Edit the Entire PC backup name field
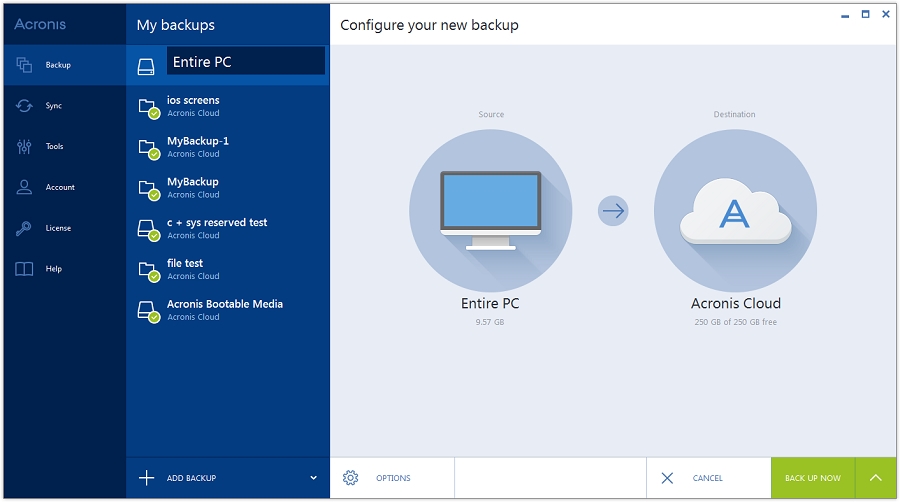 click(246, 61)
